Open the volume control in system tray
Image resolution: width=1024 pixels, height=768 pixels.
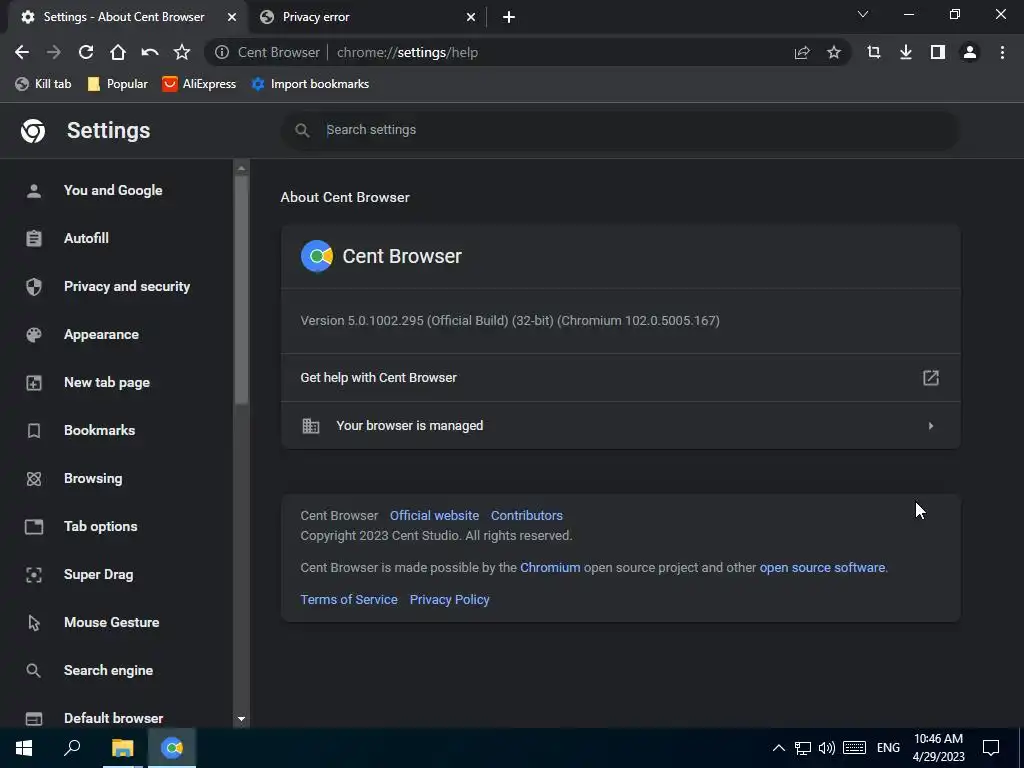[826, 748]
